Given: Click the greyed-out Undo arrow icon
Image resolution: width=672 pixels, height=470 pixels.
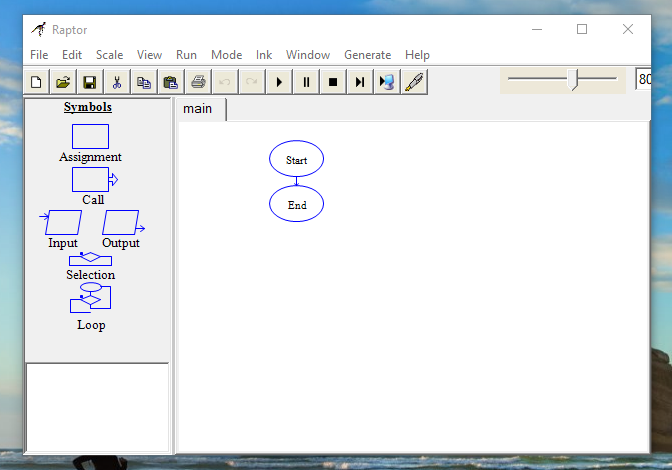Looking at the screenshot, I should coord(225,82).
